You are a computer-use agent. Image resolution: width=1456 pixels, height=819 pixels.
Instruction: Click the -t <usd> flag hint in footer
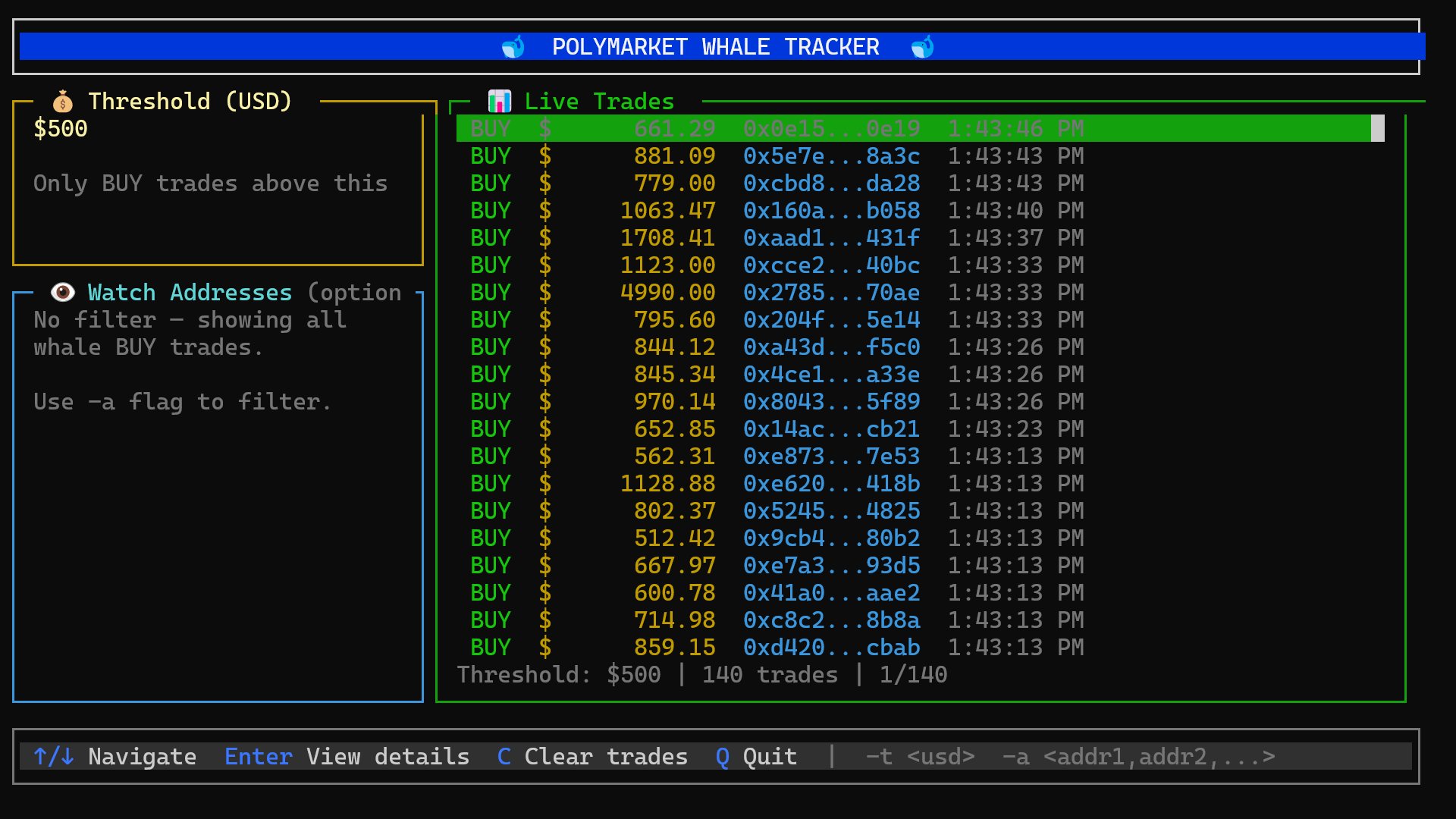point(921,756)
